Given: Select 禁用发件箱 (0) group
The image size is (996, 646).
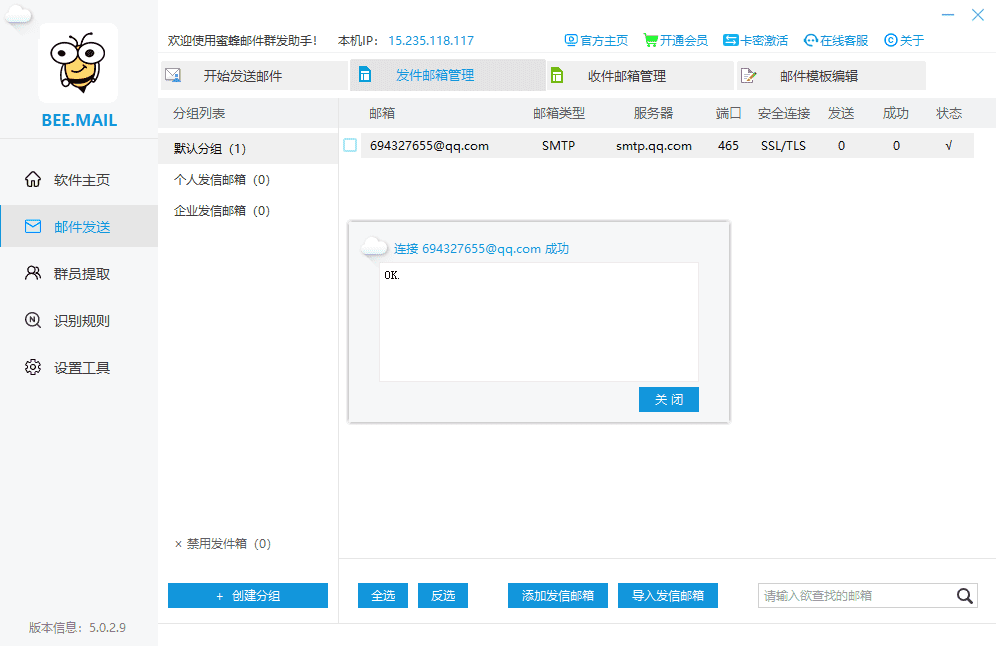Looking at the screenshot, I should click(x=222, y=544).
